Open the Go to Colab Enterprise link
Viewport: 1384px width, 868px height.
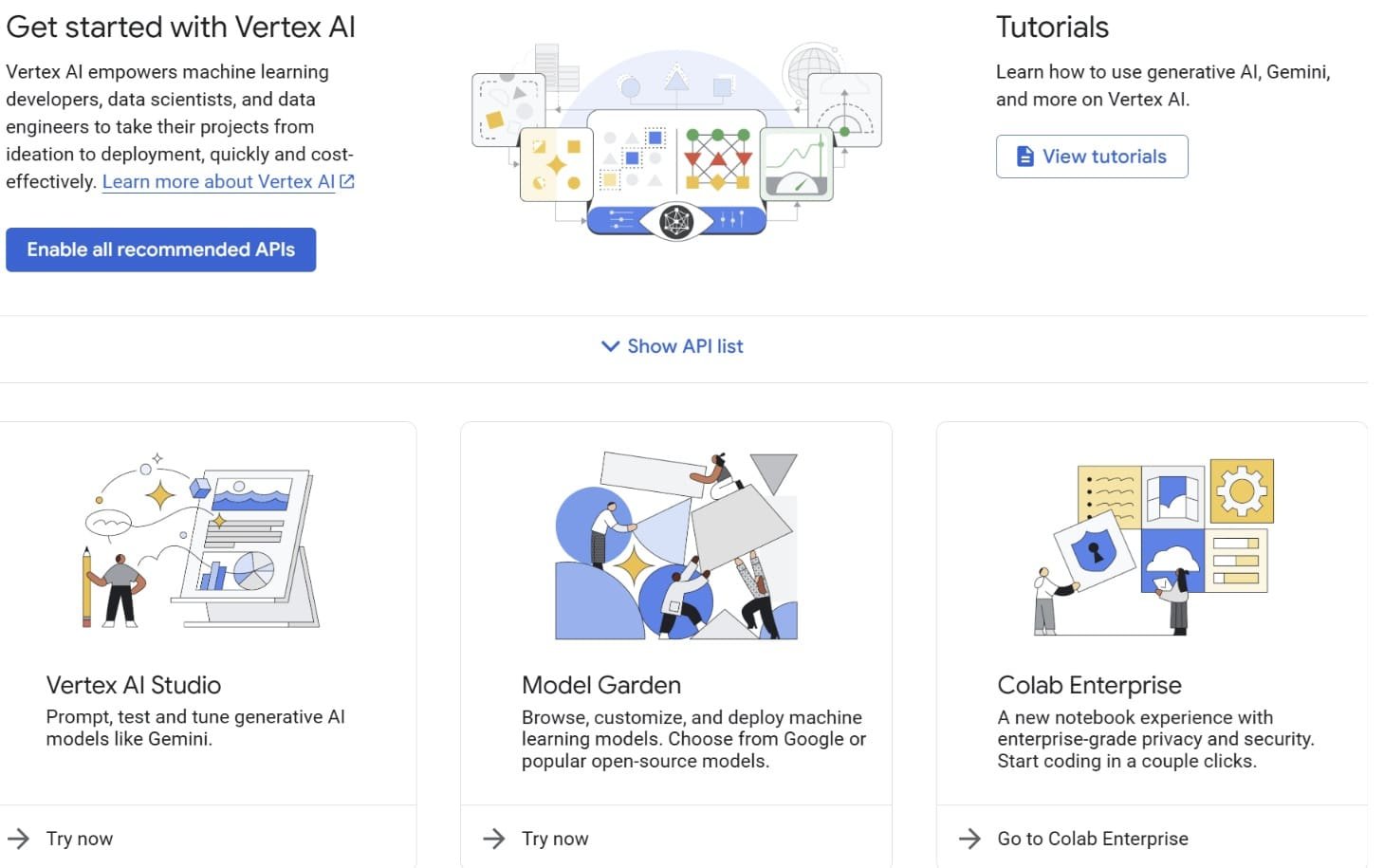click(x=1092, y=839)
